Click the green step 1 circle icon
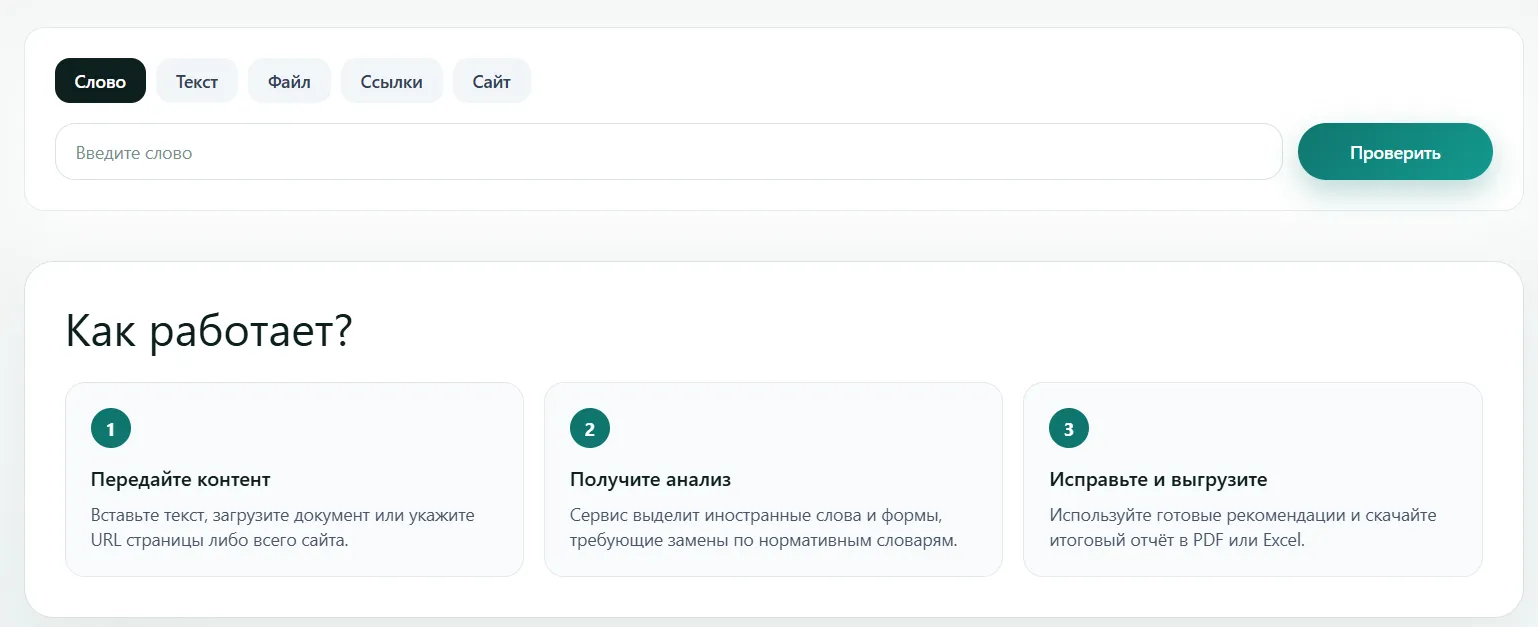1538x627 pixels. coord(111,427)
